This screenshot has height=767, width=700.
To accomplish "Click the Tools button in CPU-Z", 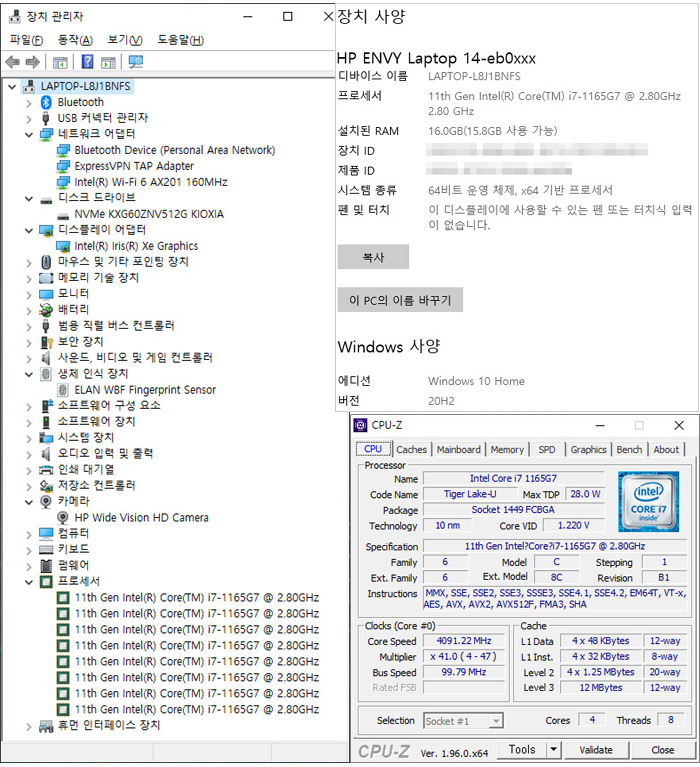I will click(x=522, y=749).
